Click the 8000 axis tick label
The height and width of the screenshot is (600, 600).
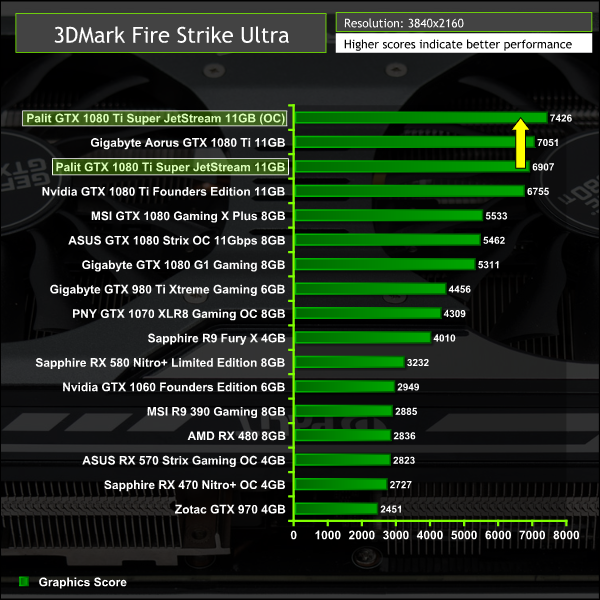point(566,535)
